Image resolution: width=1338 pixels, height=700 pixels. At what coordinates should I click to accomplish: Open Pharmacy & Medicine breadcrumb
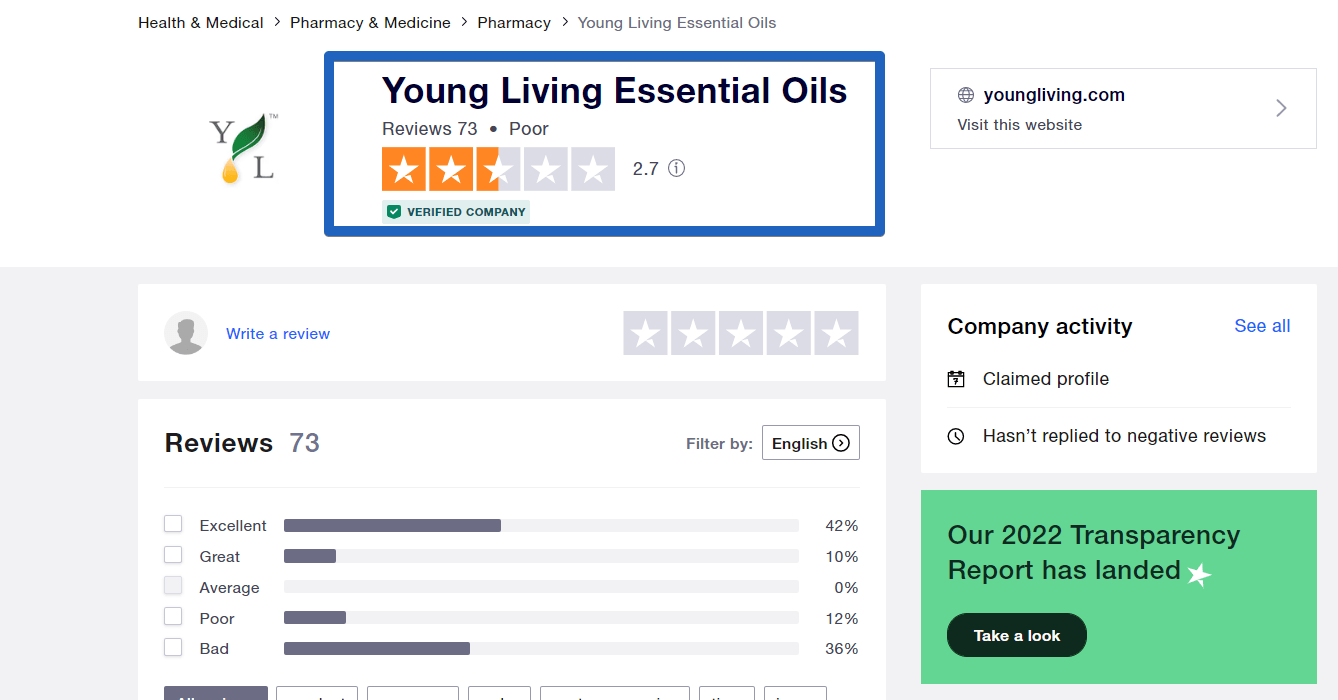(x=370, y=22)
